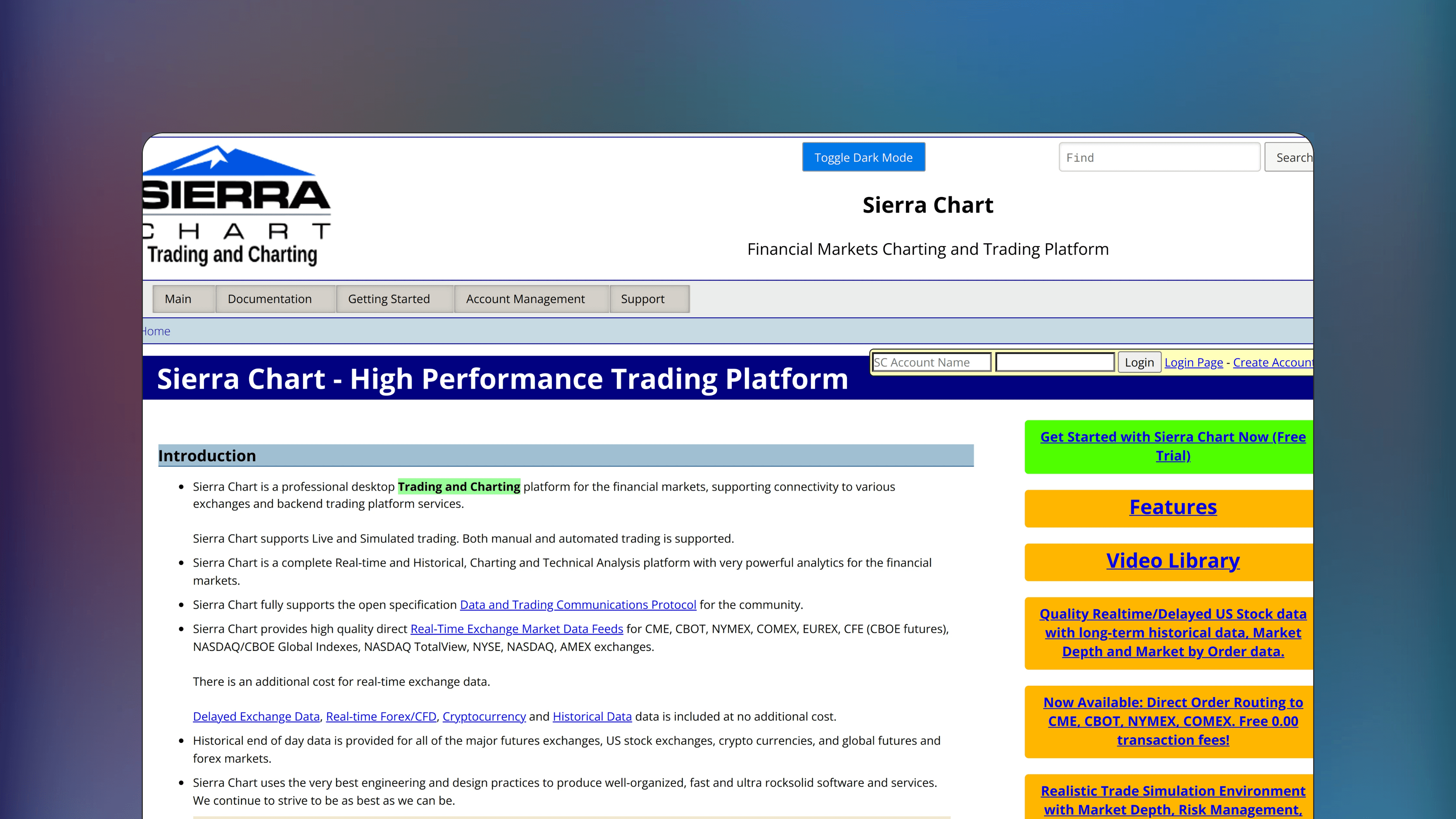Open the Features page
The height and width of the screenshot is (819, 1456).
[1173, 507]
